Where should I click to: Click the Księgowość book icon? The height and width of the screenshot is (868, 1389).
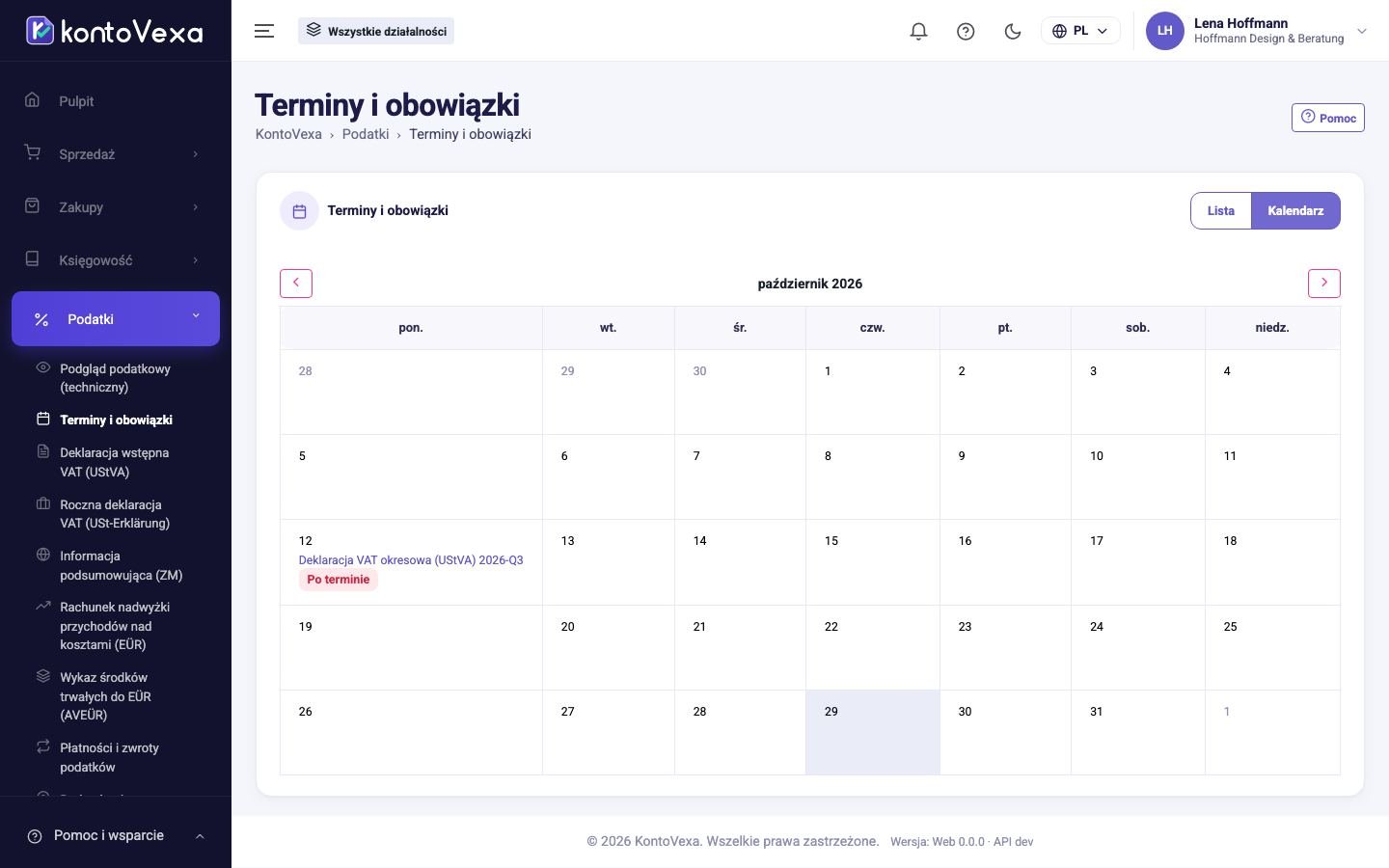tap(32, 258)
